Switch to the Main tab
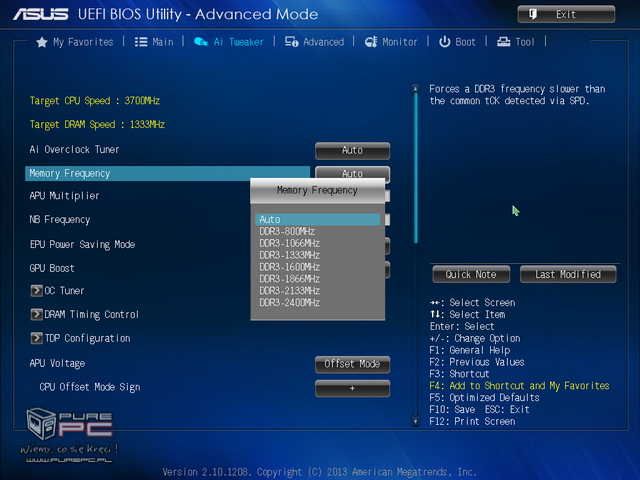Screen dimensions: 640x480 pyautogui.click(x=154, y=42)
